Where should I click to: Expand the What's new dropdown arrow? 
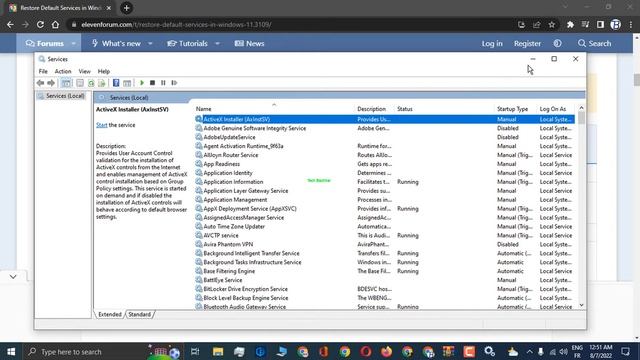click(150, 44)
